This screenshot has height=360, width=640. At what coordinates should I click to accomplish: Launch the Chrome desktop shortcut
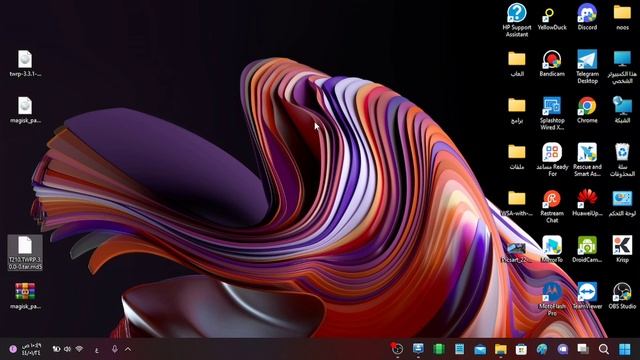(587, 109)
